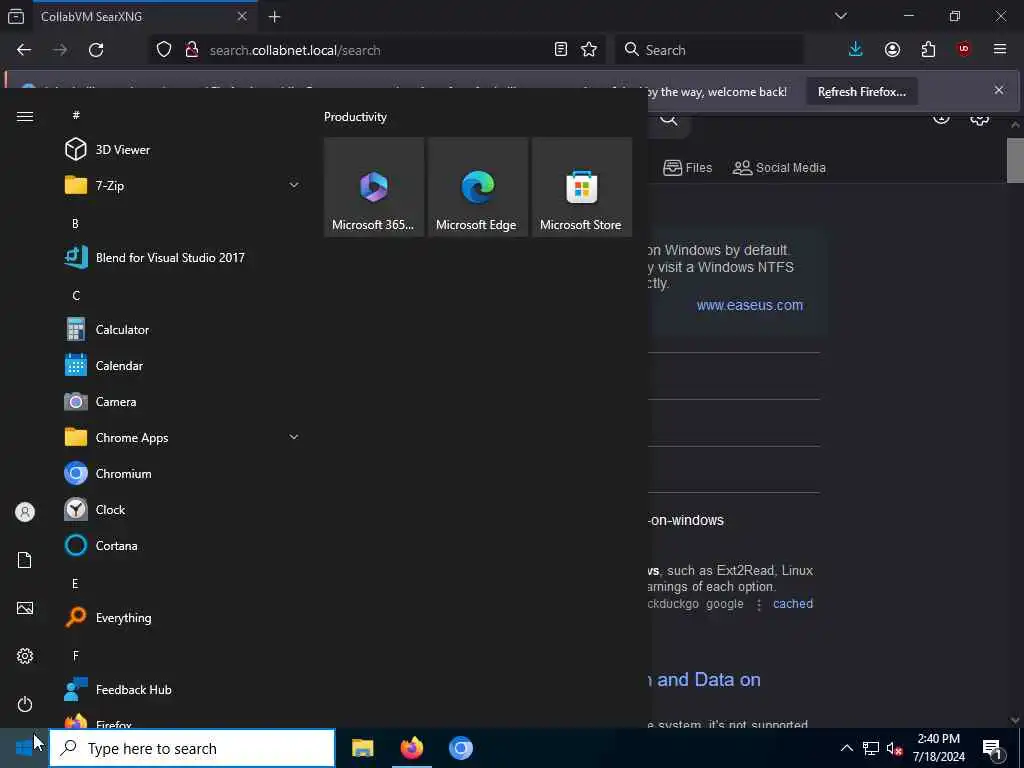Click the muted volume icon in tray
The width and height of the screenshot is (1024, 768).
pyautogui.click(x=895, y=748)
